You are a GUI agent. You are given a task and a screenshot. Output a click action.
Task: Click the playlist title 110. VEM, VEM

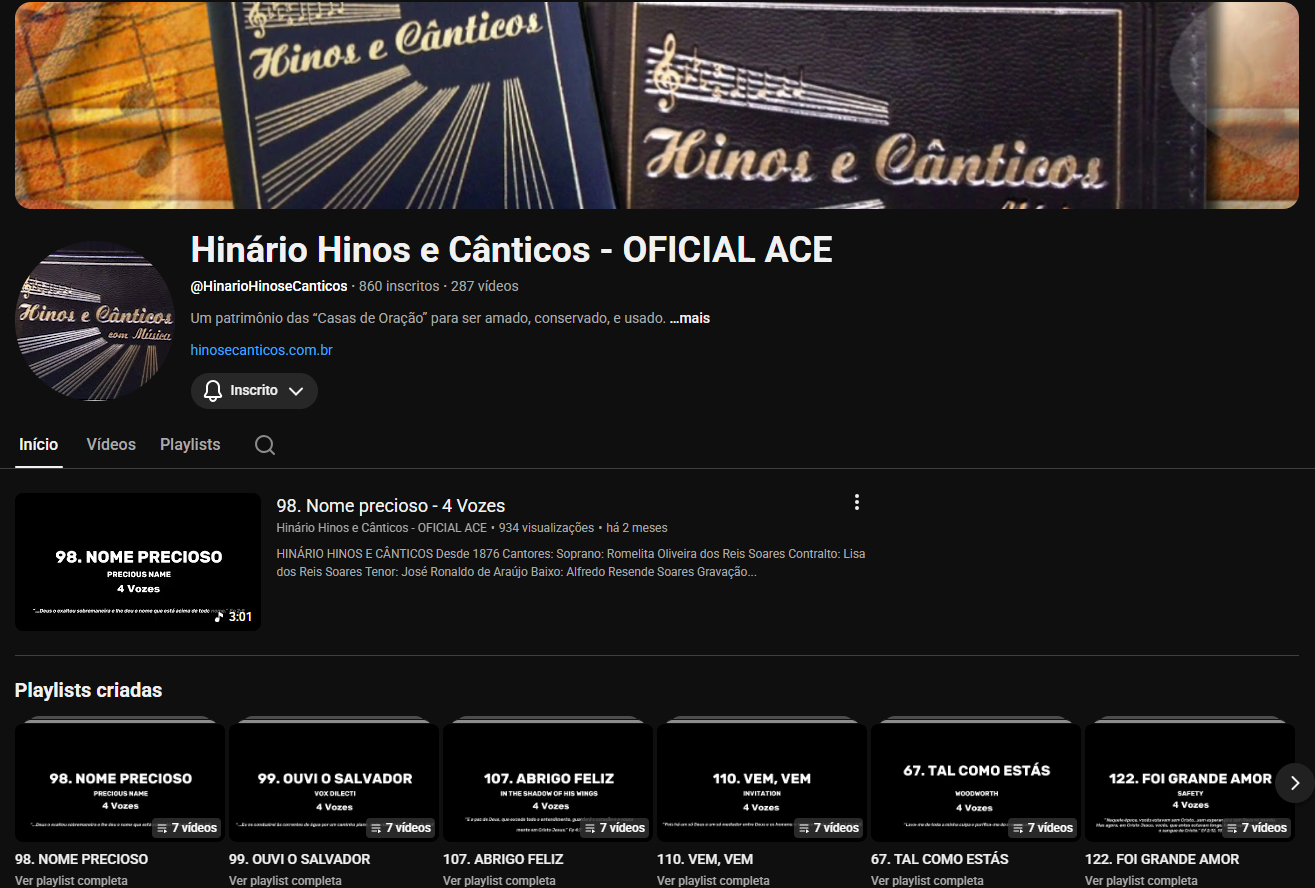[x=705, y=859]
